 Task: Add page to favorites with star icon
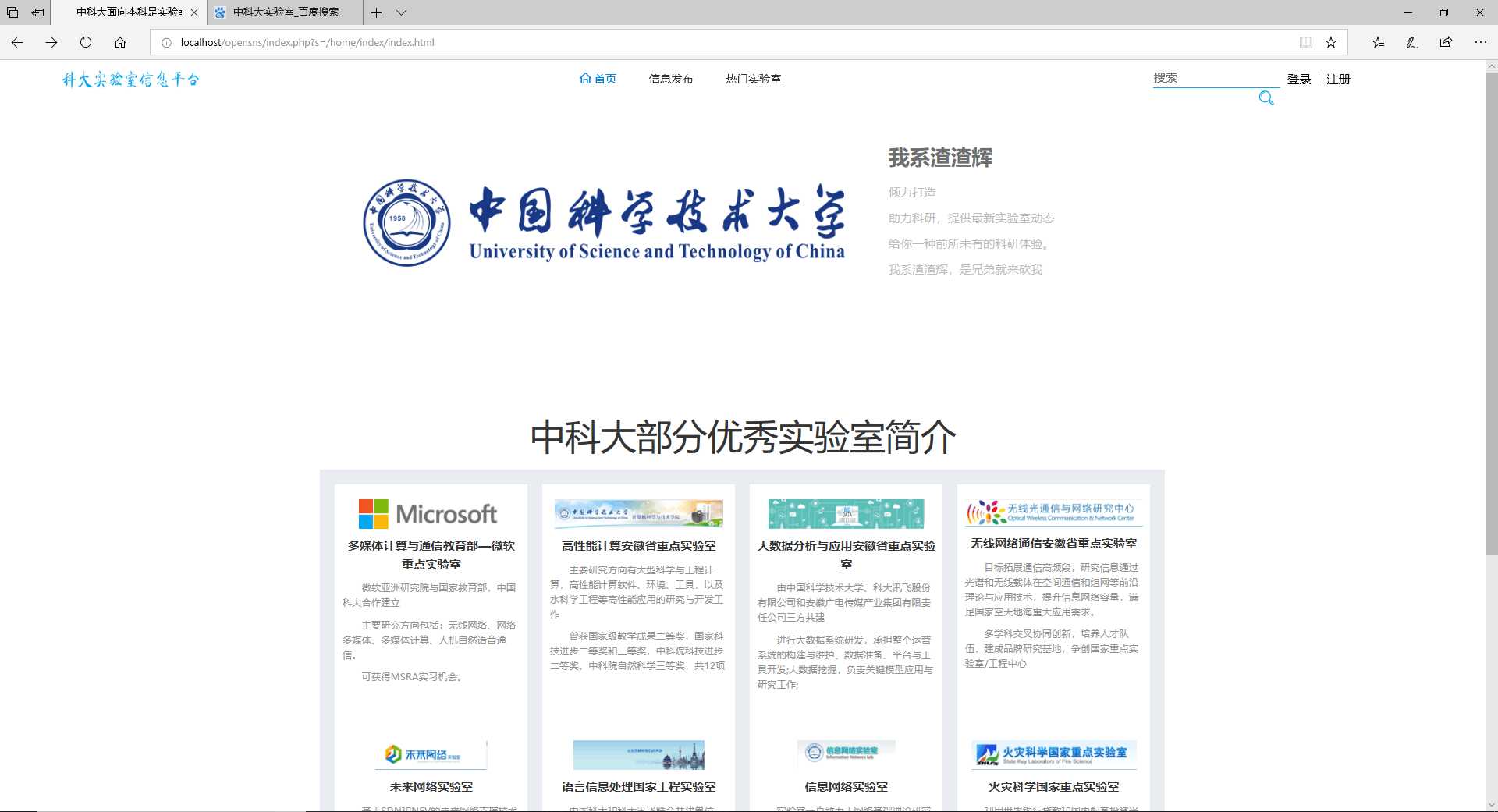(1331, 42)
